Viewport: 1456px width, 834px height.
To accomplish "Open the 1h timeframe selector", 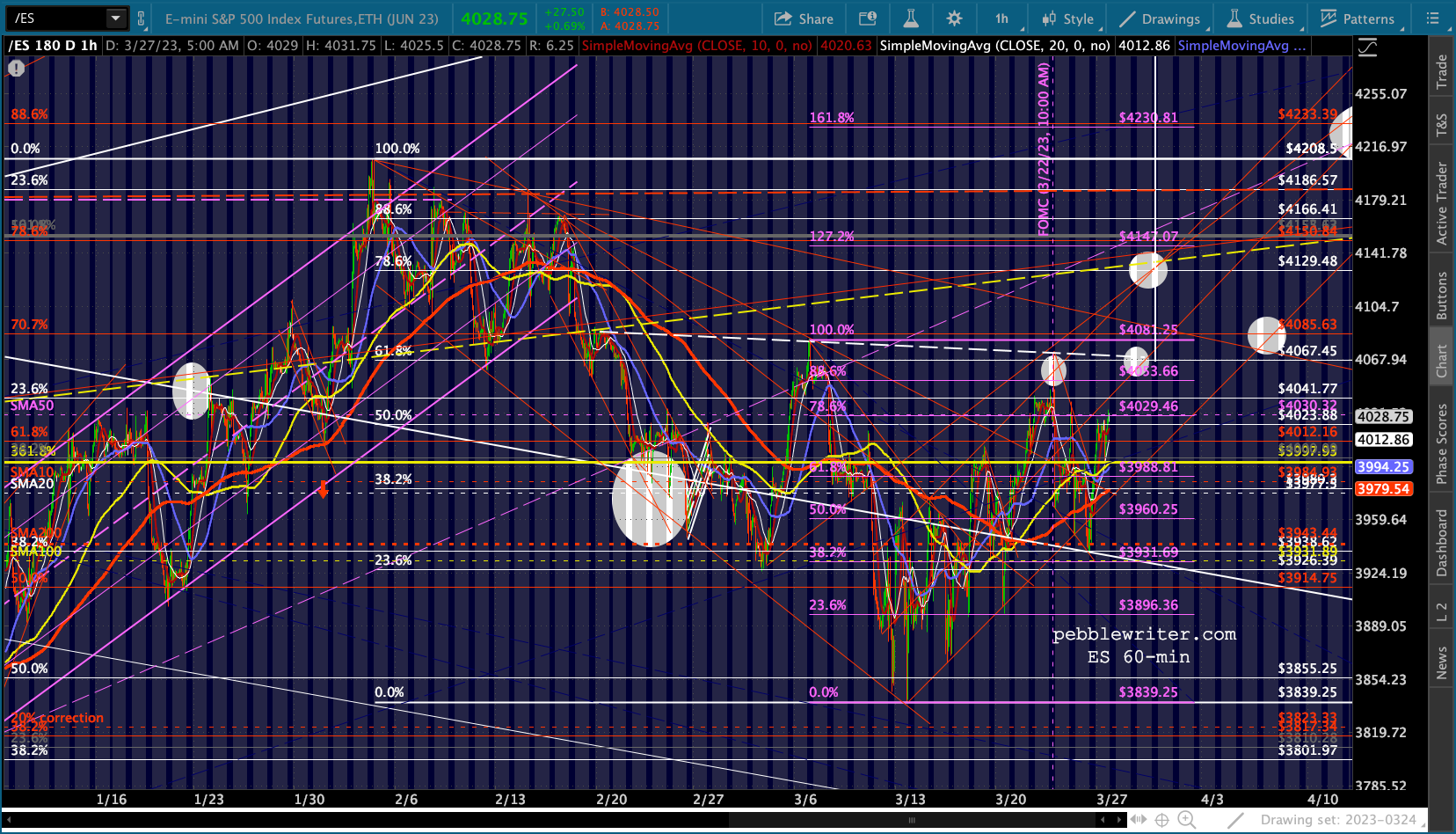I will tap(1002, 18).
